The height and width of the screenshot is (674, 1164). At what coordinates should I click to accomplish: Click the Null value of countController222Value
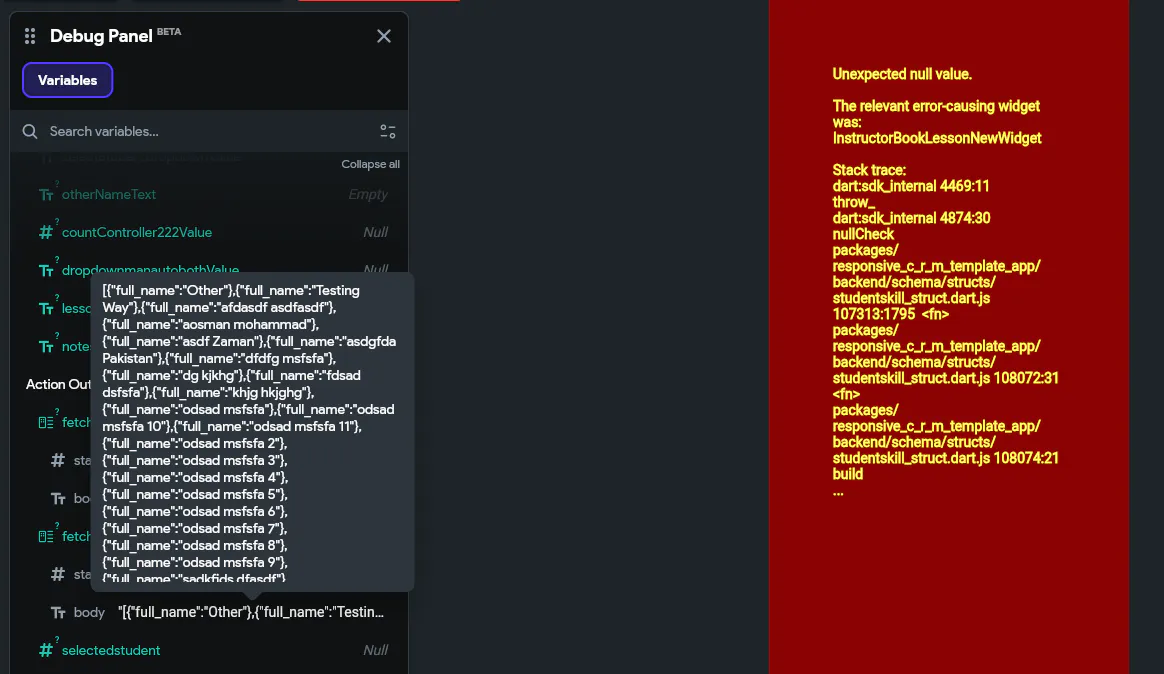[375, 232]
